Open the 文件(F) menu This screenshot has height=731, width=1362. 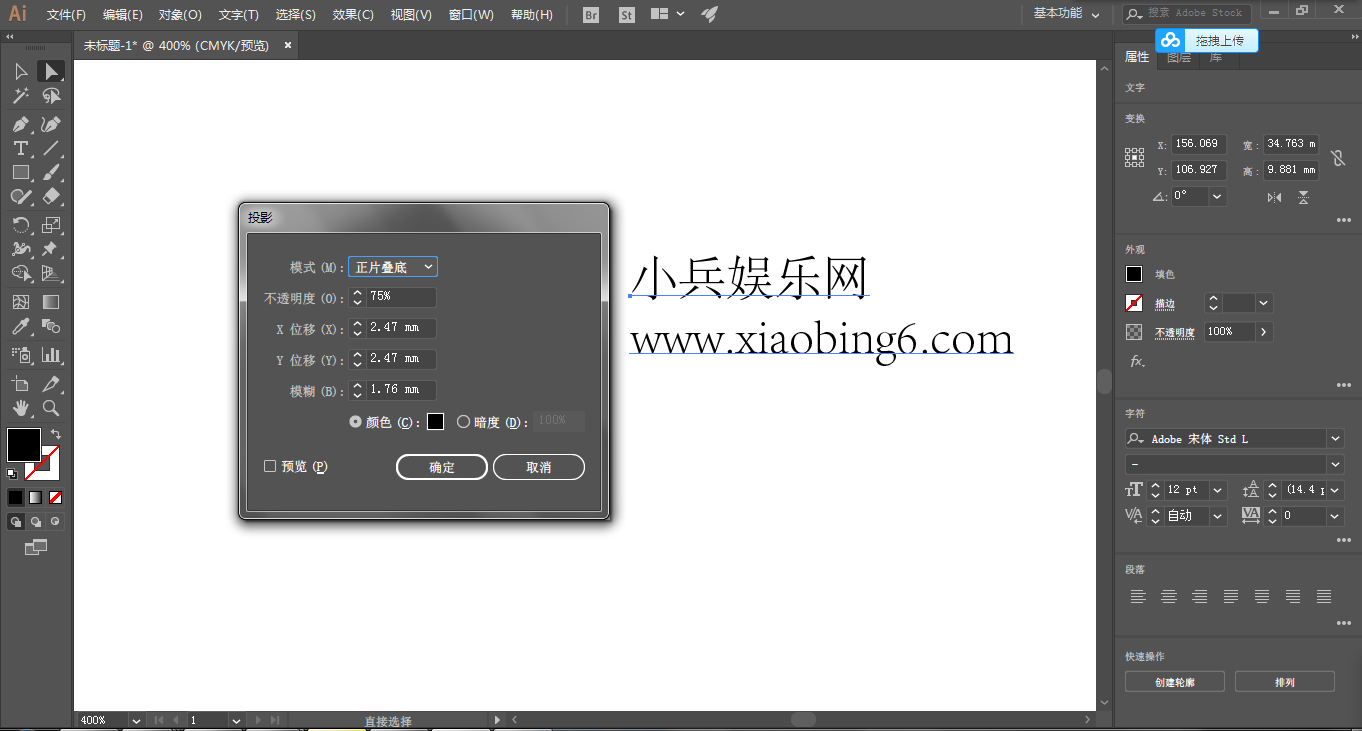(66, 15)
